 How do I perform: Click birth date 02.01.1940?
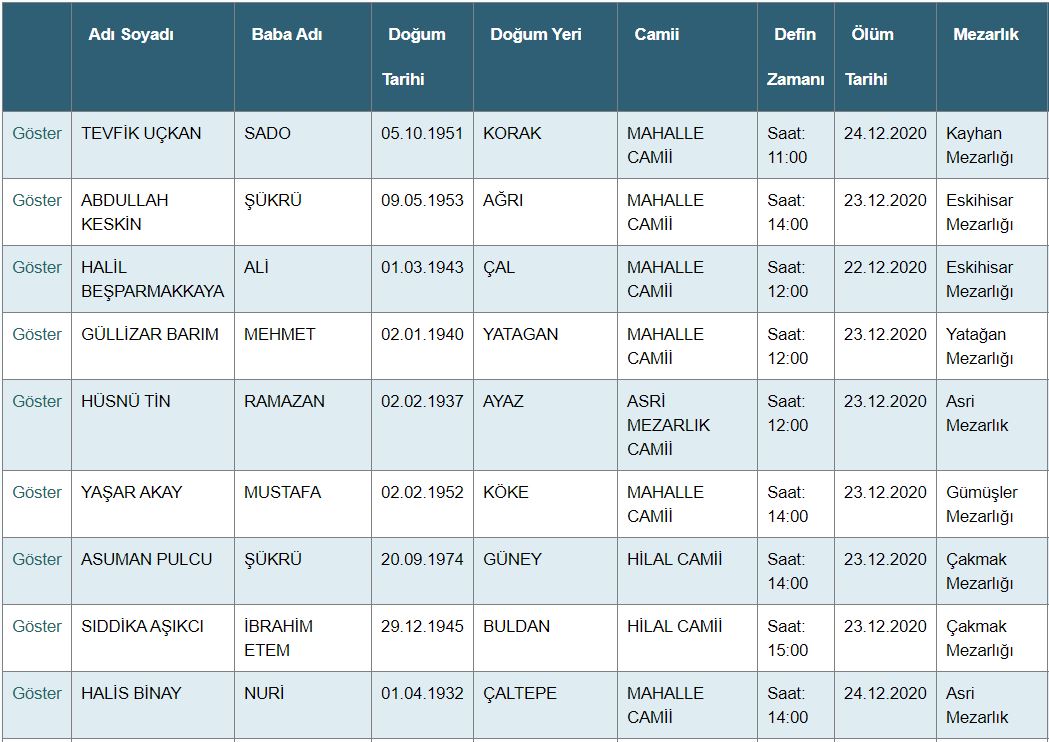(422, 334)
